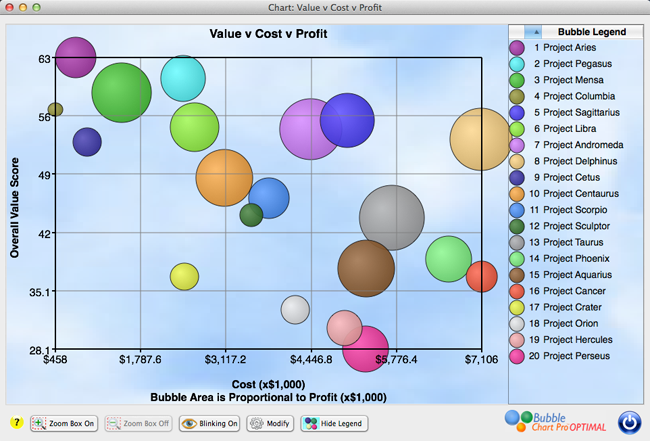Screen dimensions: 650x441
Task: Select 13 Project Taurus in legend list
Action: click(575, 242)
